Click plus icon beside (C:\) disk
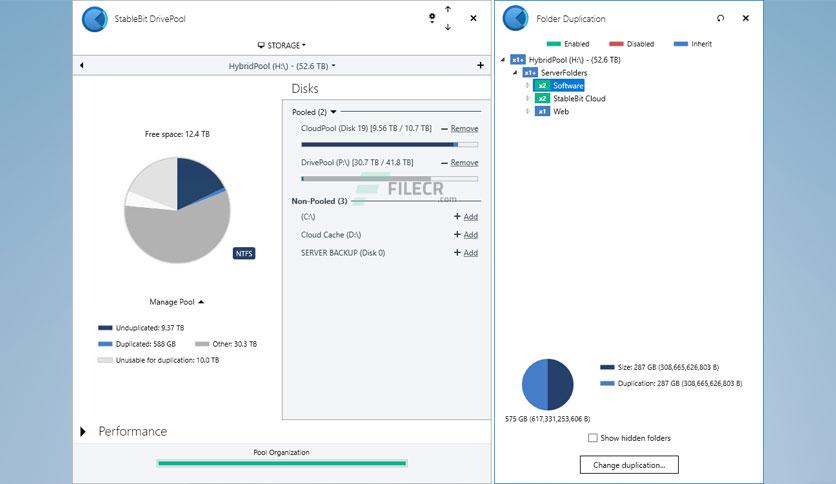 (x=457, y=216)
